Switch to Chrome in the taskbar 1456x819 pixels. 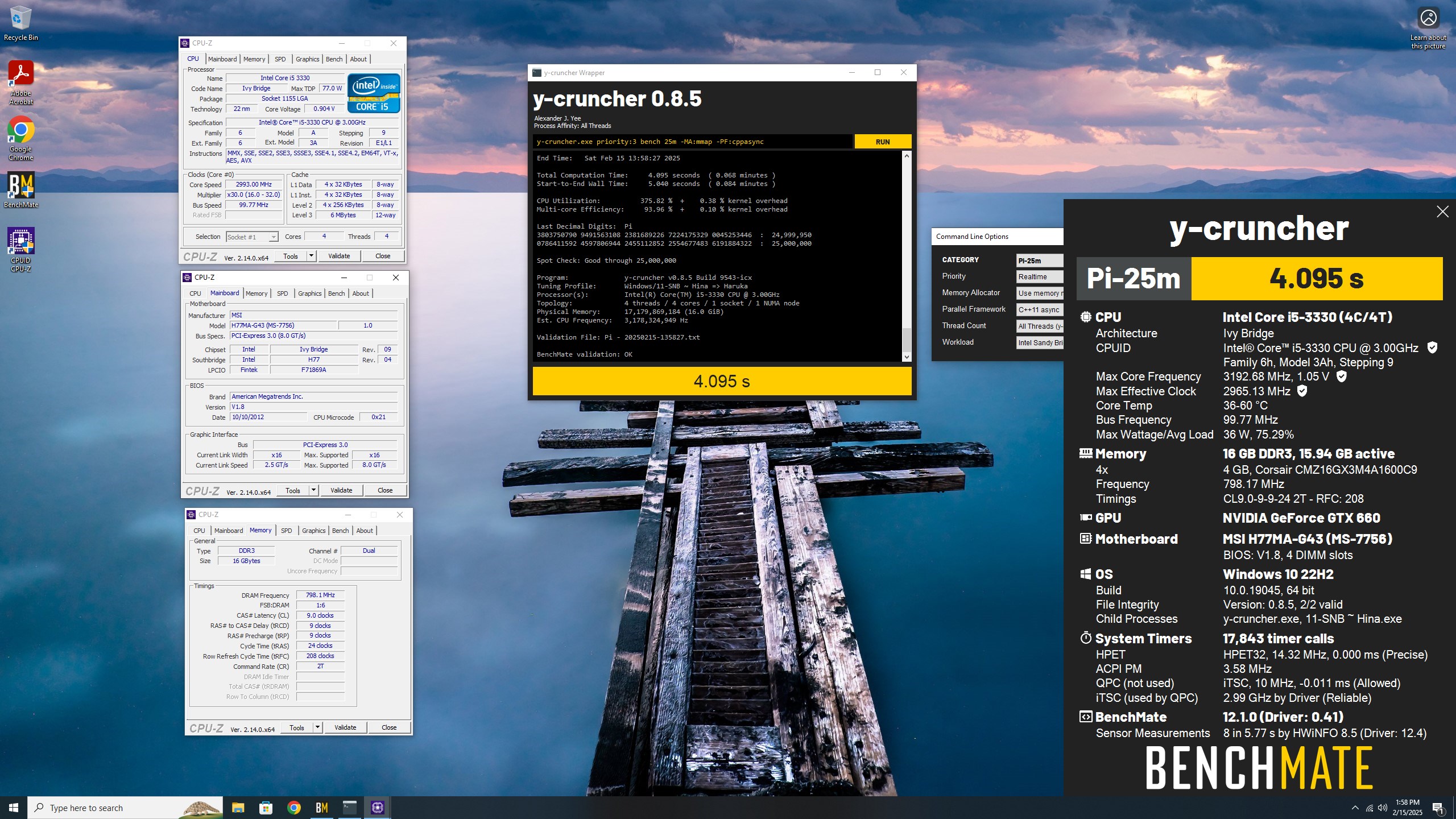[293, 808]
